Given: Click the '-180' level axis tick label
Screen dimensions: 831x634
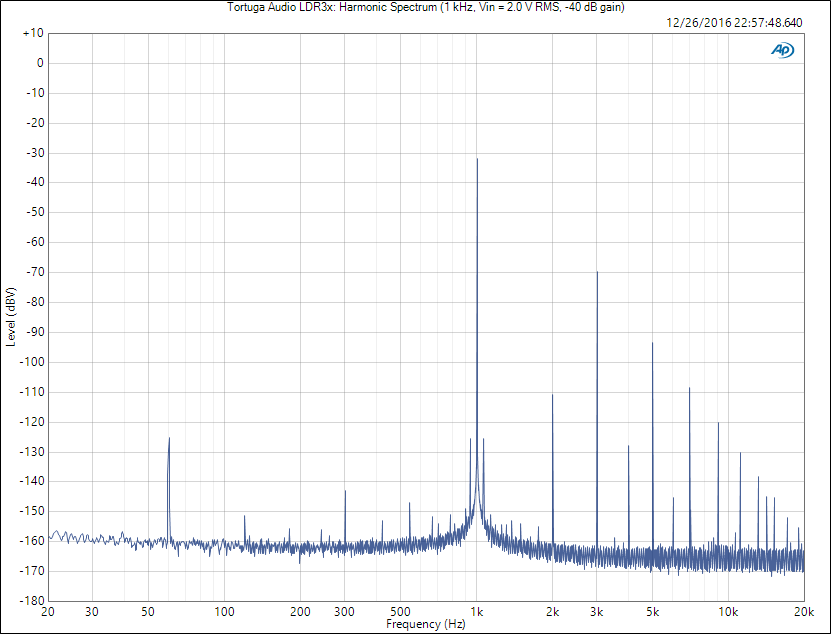Looking at the screenshot, I should (x=32, y=601).
